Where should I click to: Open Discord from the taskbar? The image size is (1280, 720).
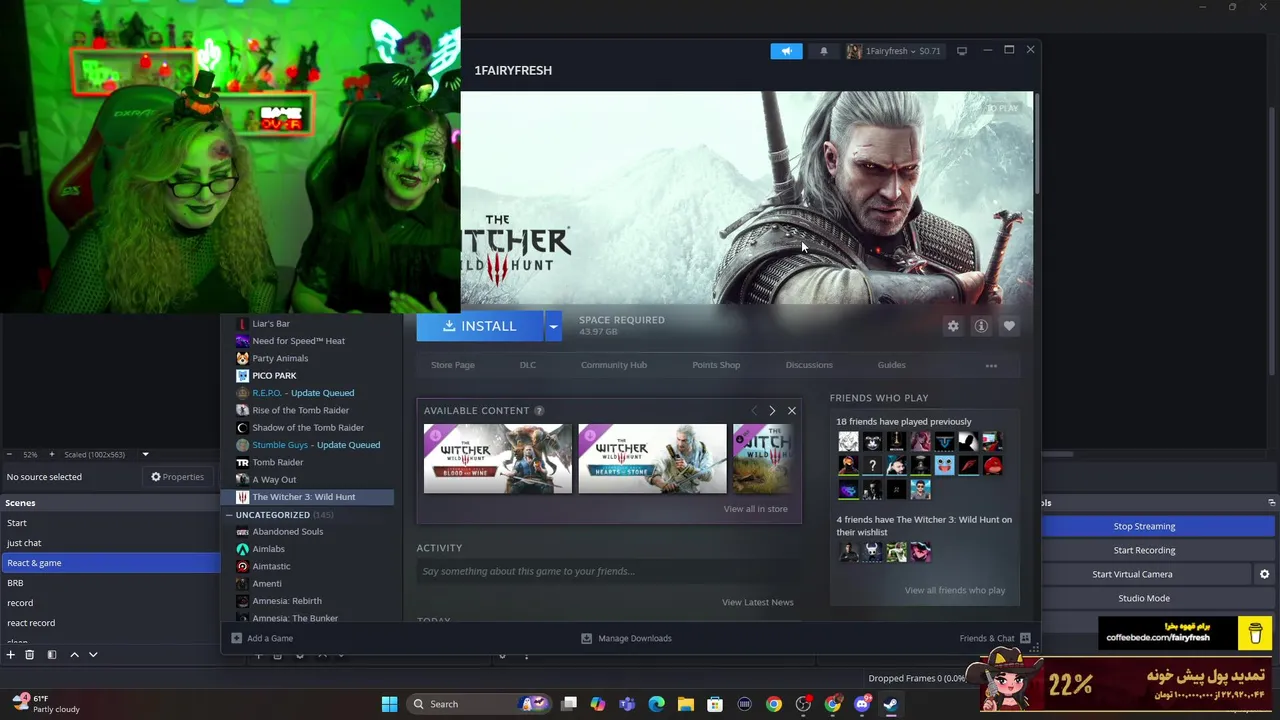(862, 704)
